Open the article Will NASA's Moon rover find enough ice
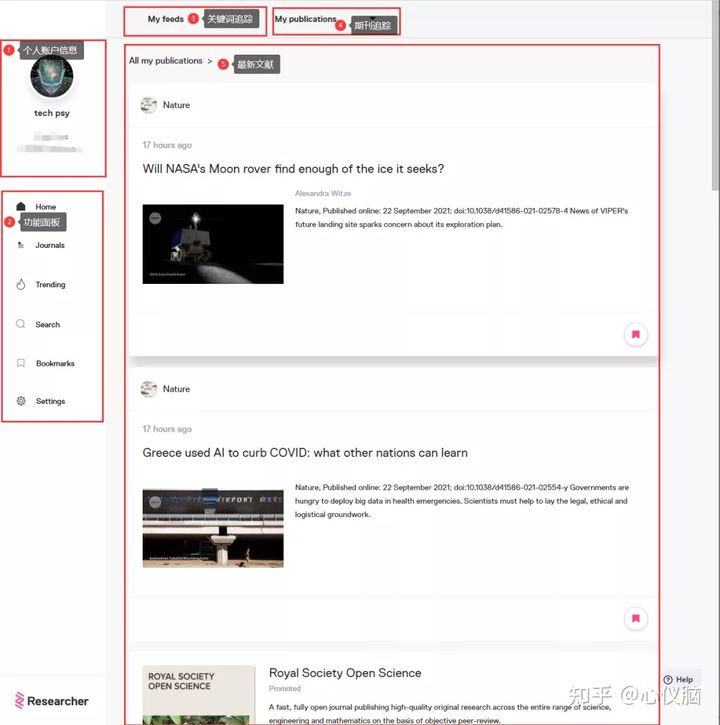The width and height of the screenshot is (720, 725). 293,169
